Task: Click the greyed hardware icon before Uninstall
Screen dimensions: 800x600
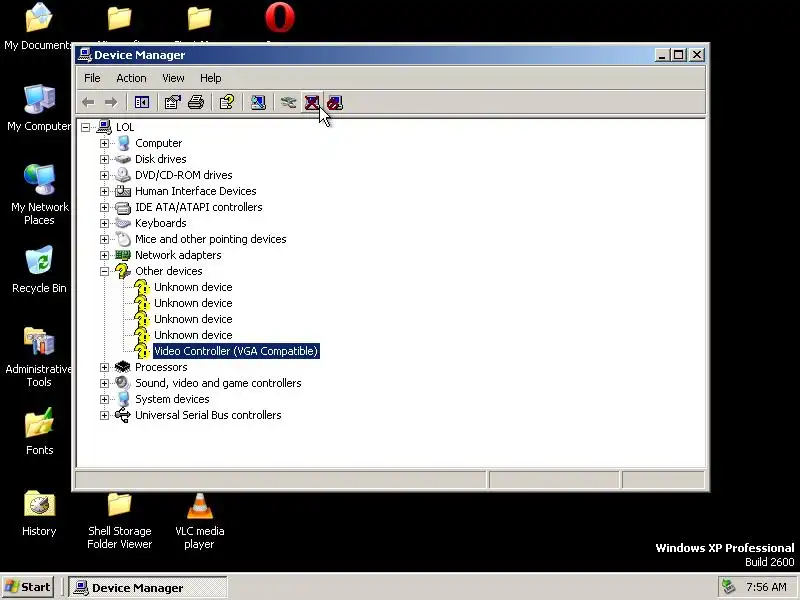Action: [288, 103]
